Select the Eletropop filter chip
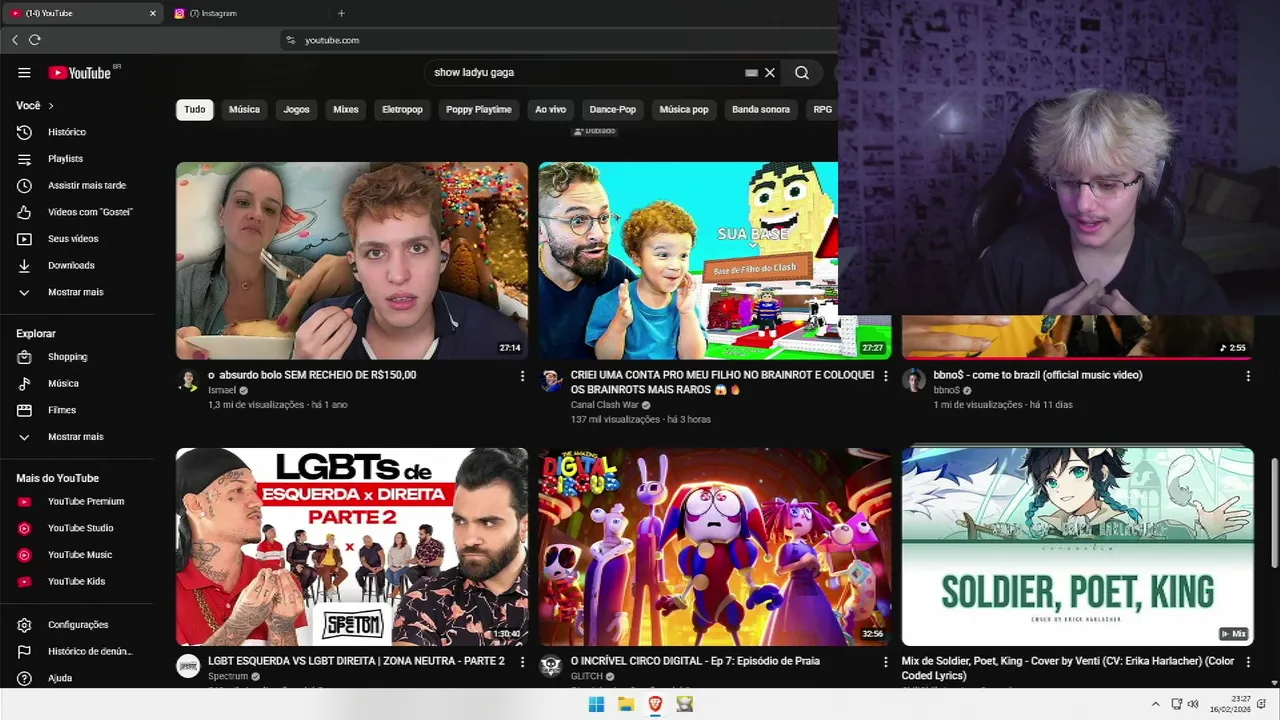The height and width of the screenshot is (720, 1280). coord(402,110)
